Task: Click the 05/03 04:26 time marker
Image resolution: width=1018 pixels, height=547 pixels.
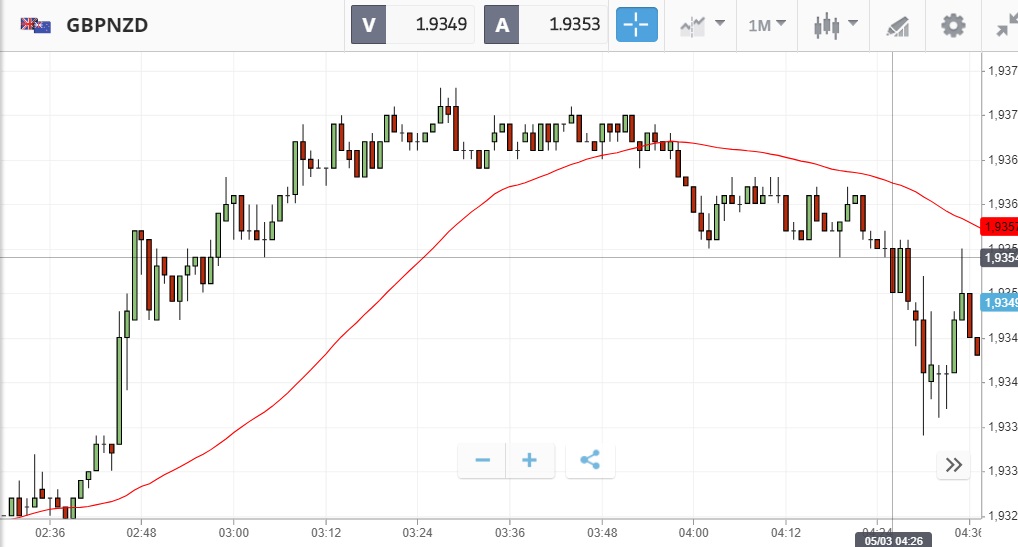Action: (892, 540)
